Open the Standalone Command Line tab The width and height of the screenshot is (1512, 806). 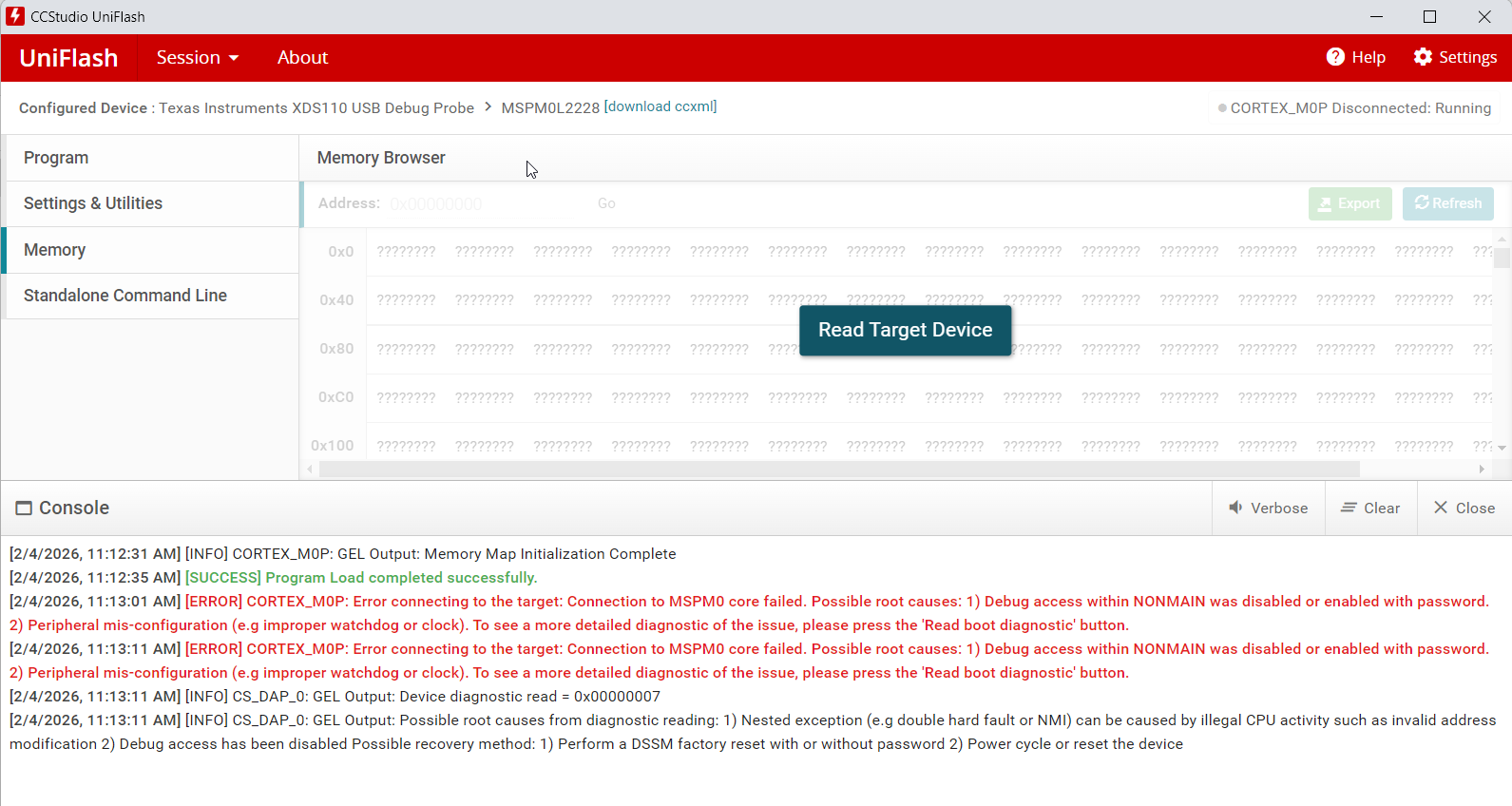point(152,296)
